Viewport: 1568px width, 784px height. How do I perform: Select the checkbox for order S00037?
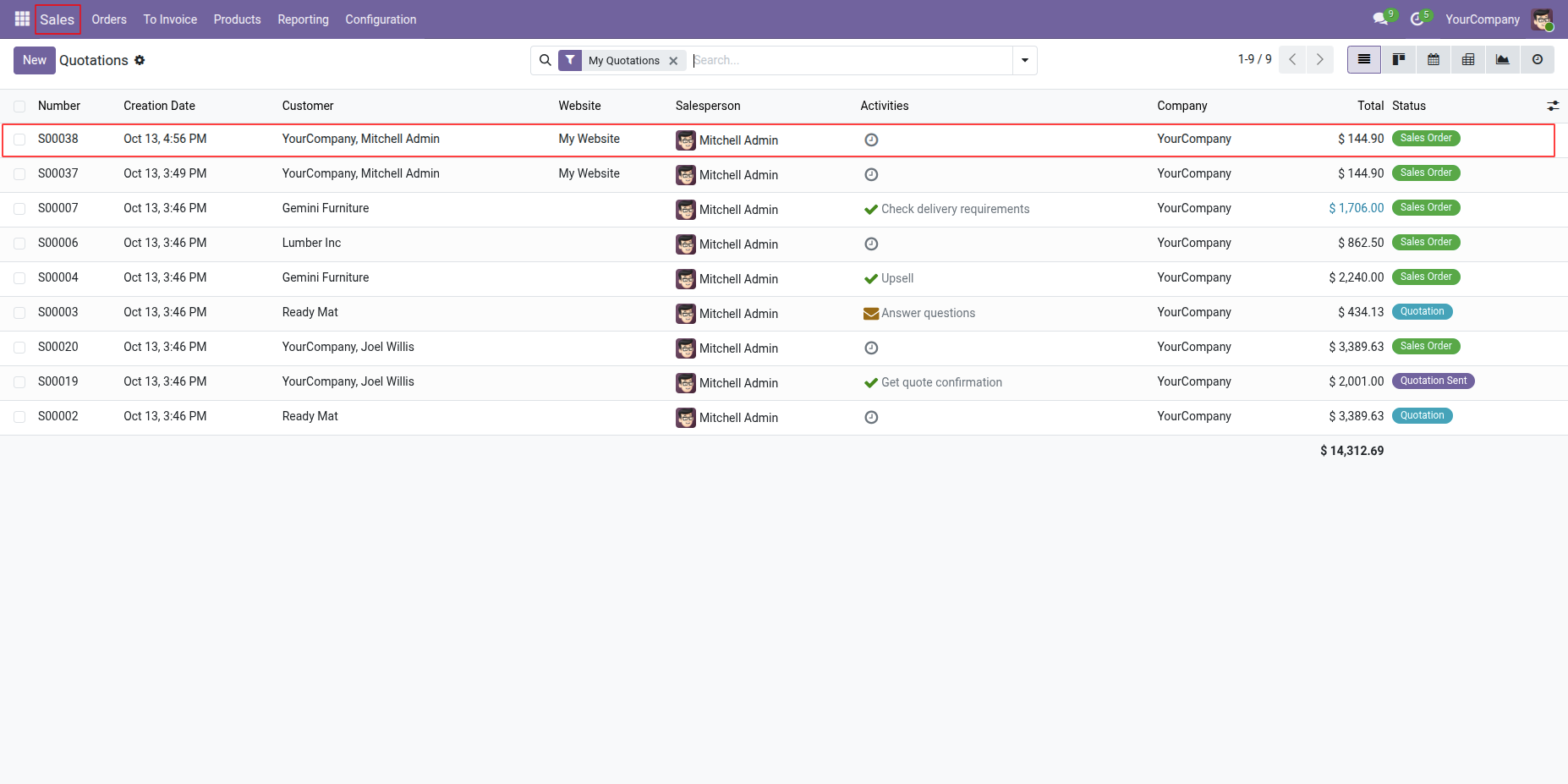[x=19, y=174]
